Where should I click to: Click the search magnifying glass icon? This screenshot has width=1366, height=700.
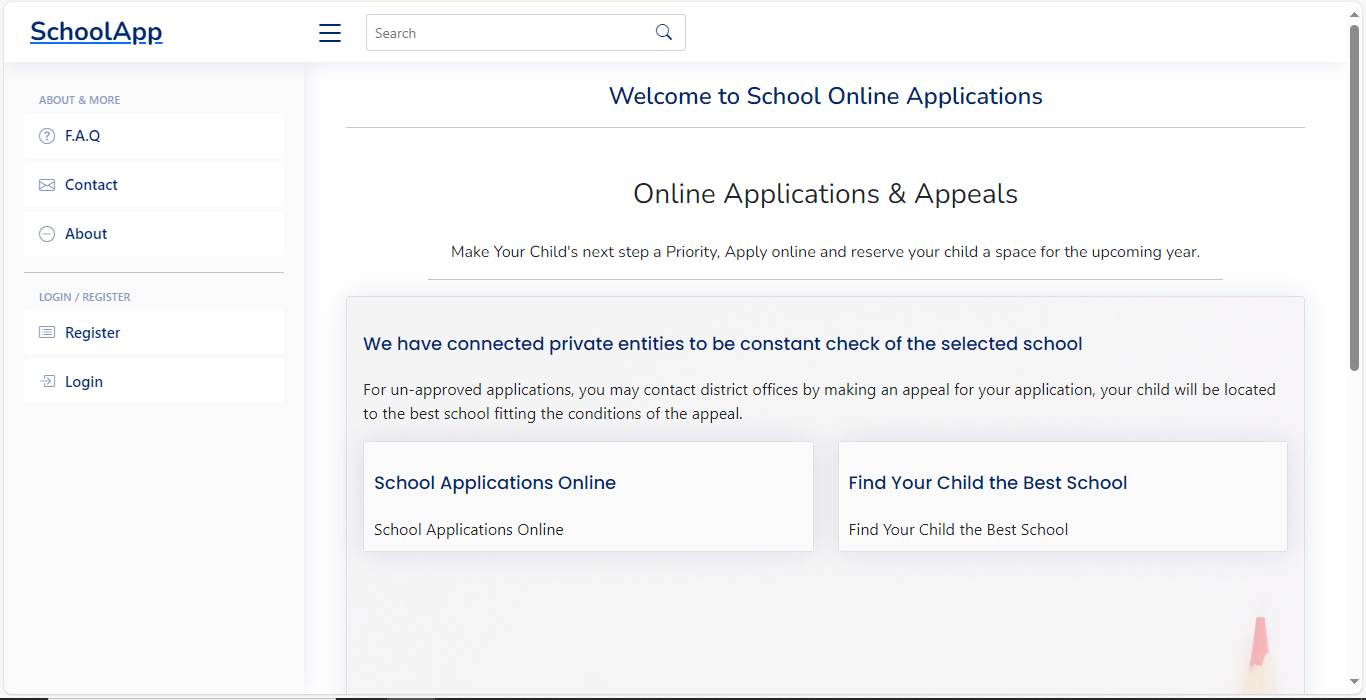(664, 32)
